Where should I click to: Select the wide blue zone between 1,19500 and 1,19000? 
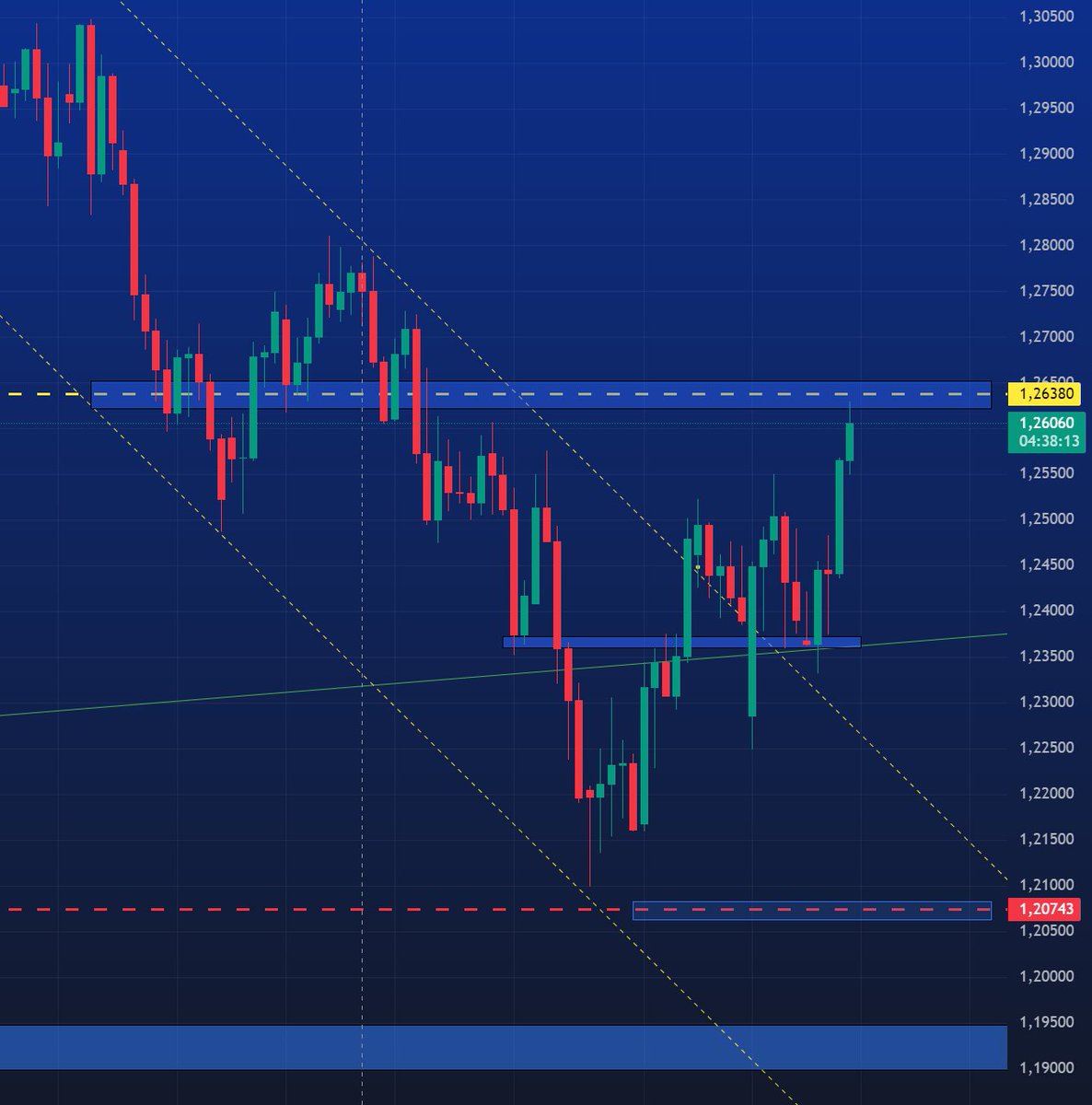[503, 1047]
